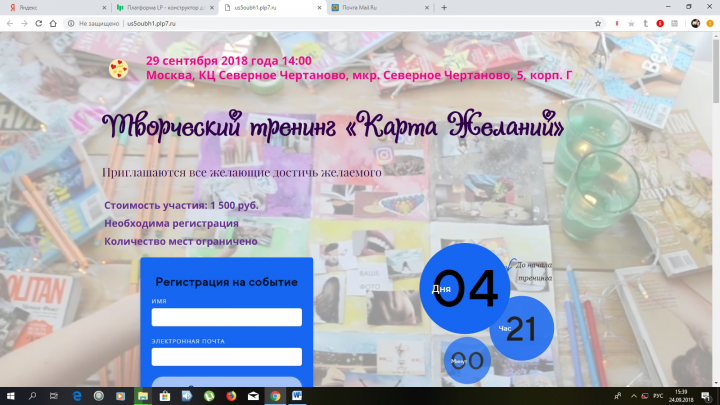Open the orange Chrome menu button
The height and width of the screenshot is (405, 720).
710,23
